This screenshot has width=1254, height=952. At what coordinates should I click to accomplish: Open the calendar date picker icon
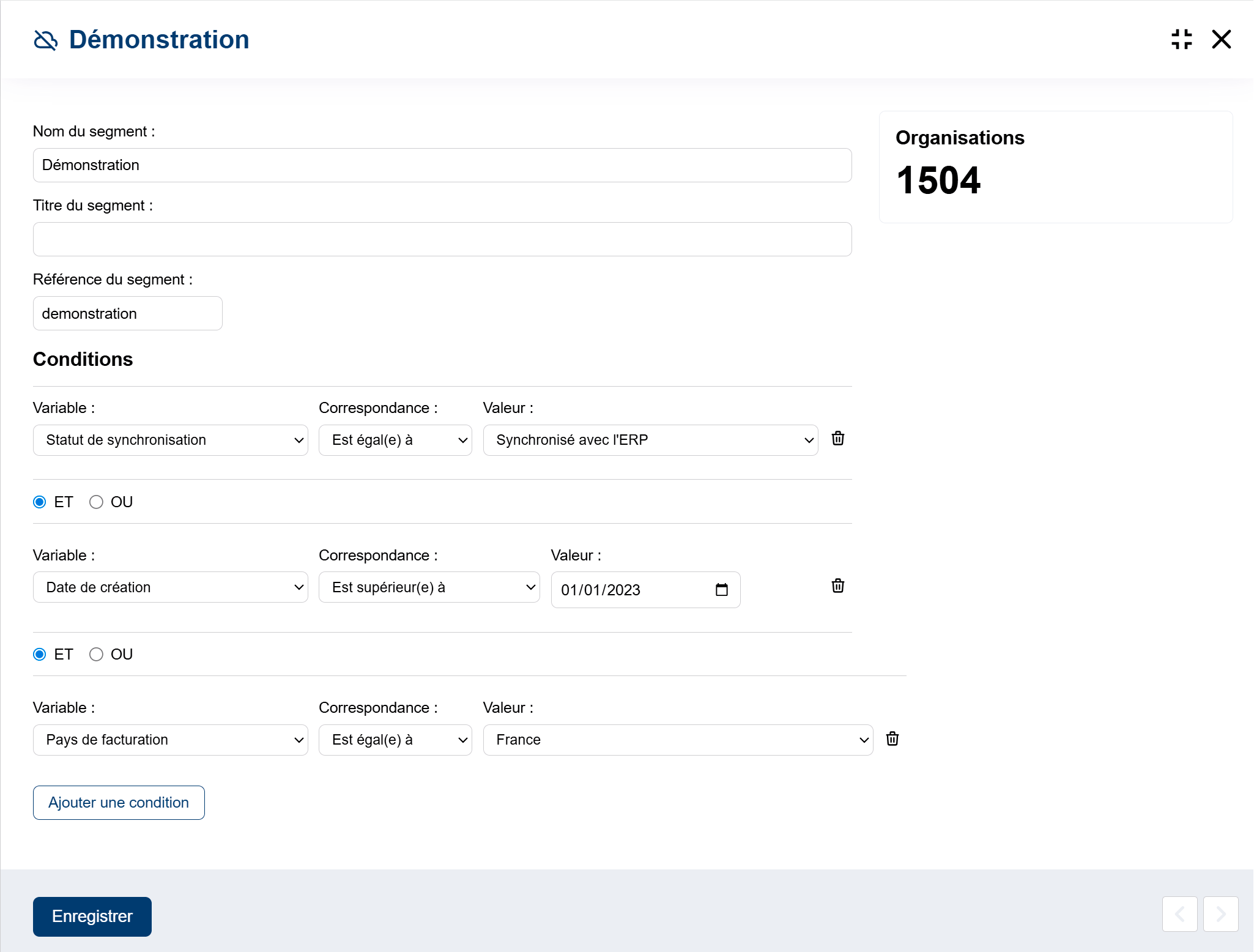[x=721, y=590]
